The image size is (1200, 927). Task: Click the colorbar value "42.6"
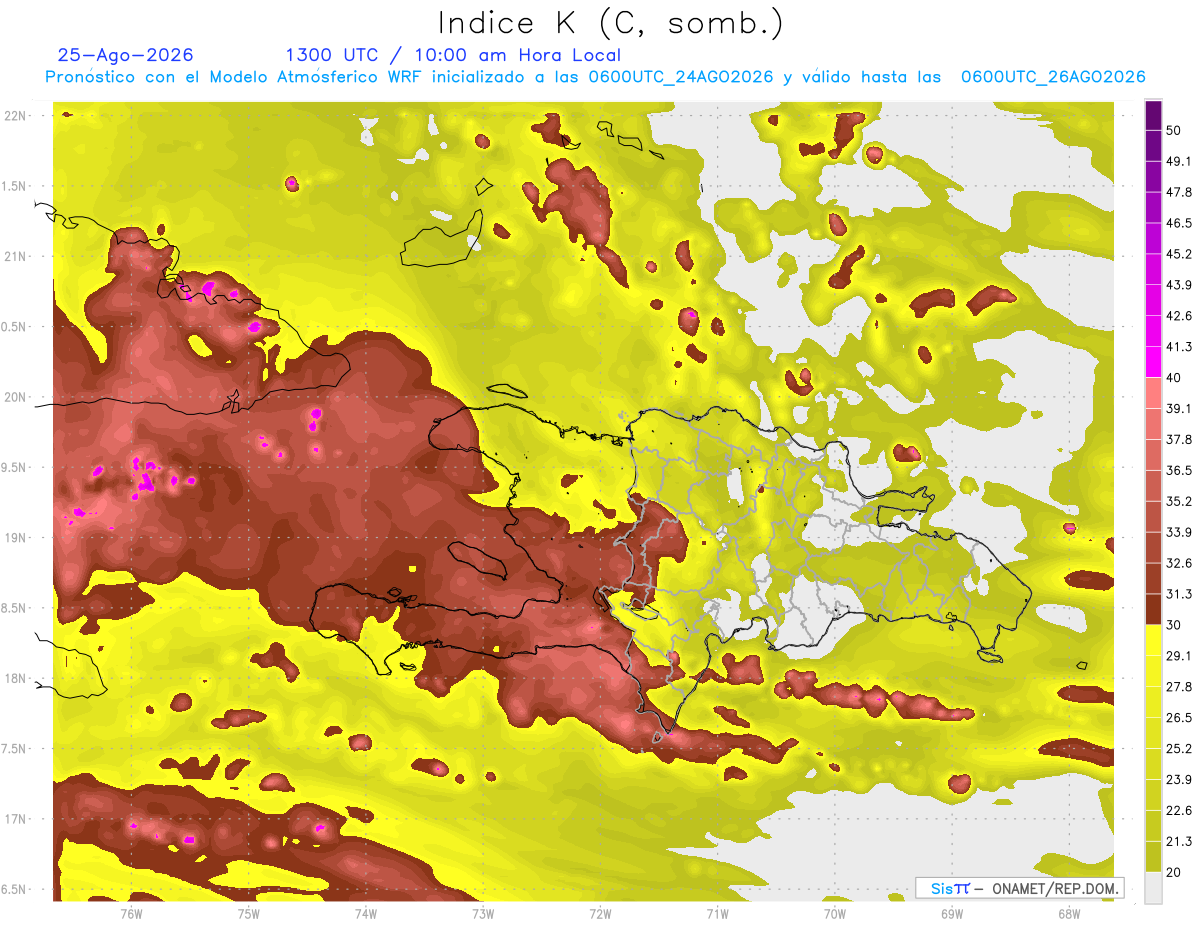1178,316
